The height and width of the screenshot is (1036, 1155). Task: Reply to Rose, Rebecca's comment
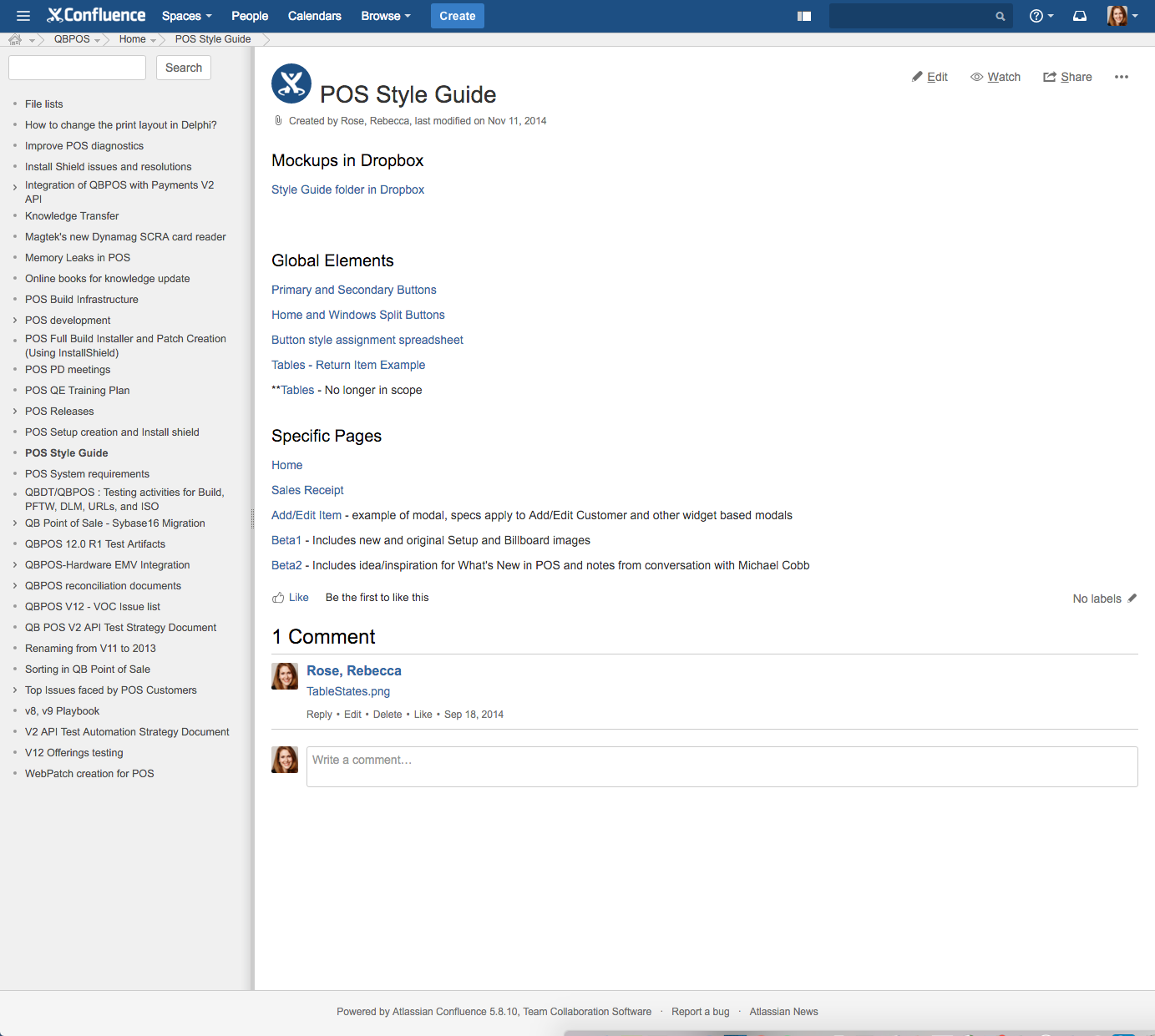coord(319,715)
